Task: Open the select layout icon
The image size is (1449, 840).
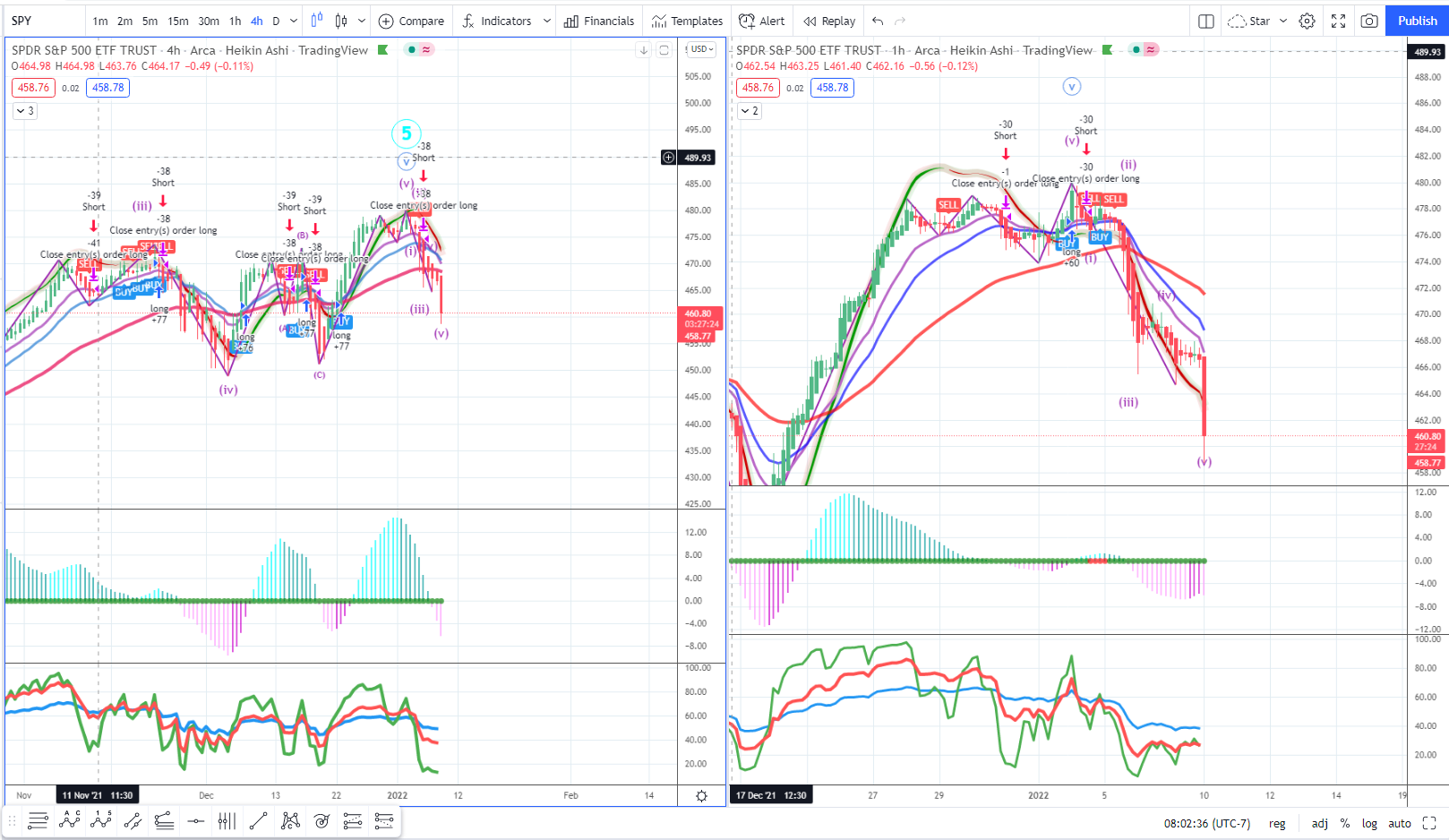Action: tap(1206, 21)
